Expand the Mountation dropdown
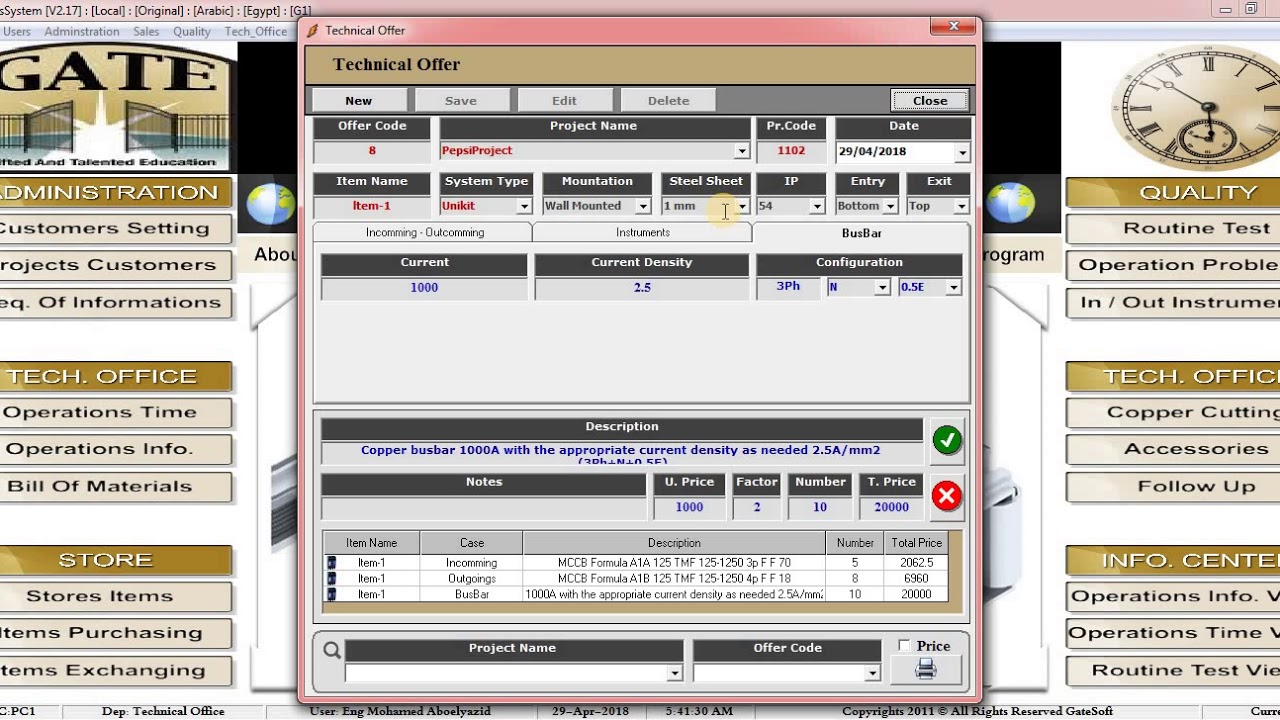Screen dimensions: 1280x720 [x=643, y=206]
